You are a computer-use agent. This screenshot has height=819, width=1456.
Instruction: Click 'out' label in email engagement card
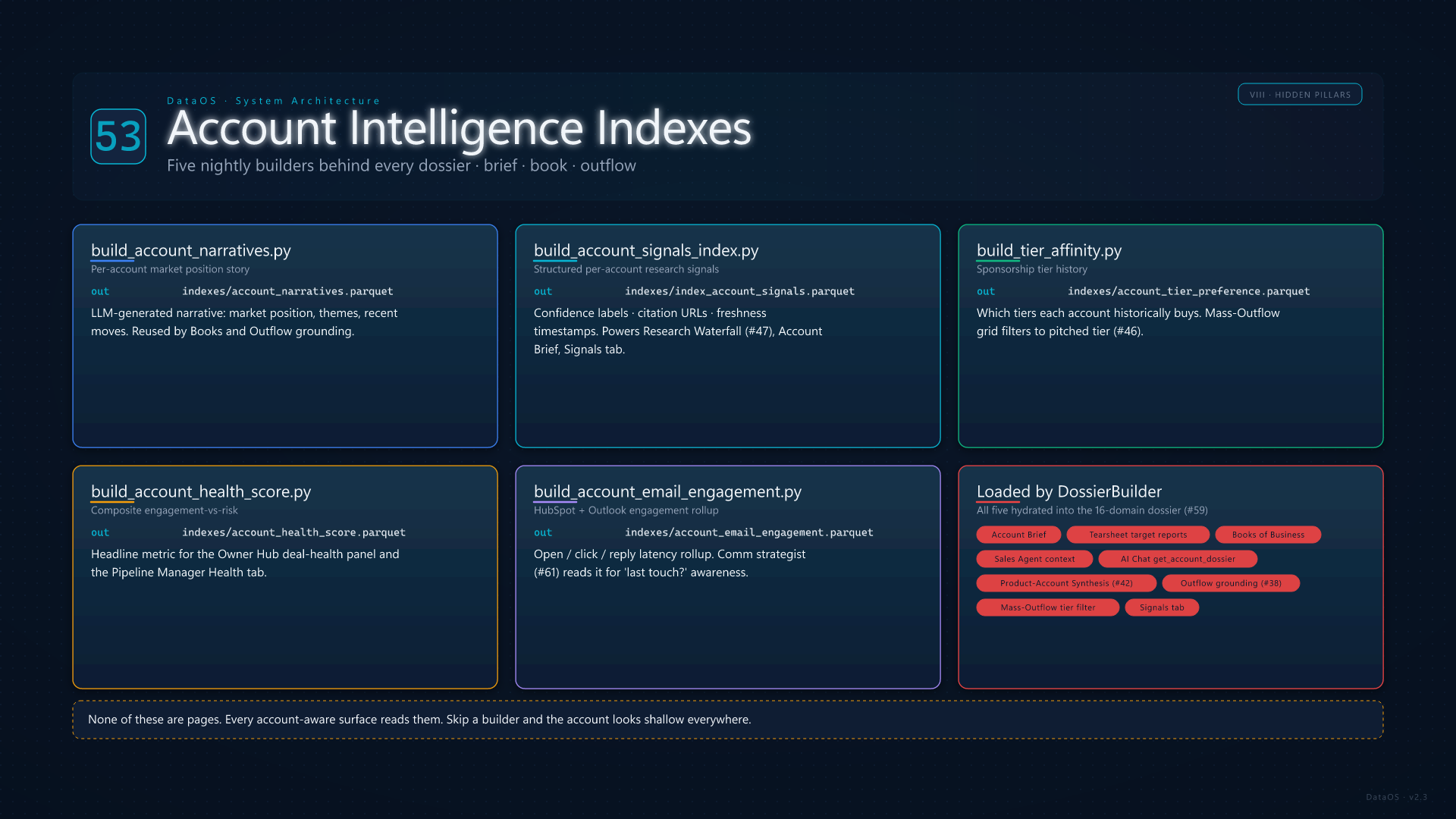click(x=543, y=532)
